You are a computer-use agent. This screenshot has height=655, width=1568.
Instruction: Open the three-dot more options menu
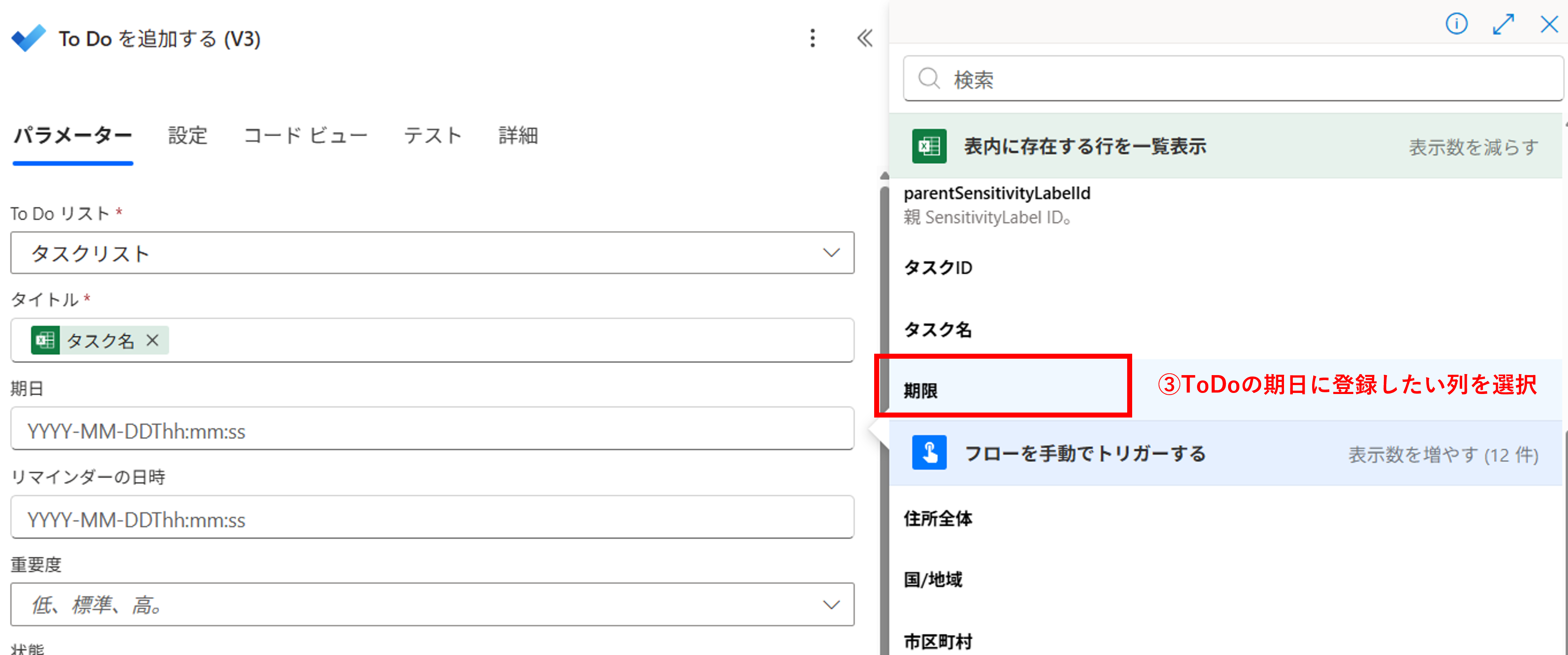(812, 39)
